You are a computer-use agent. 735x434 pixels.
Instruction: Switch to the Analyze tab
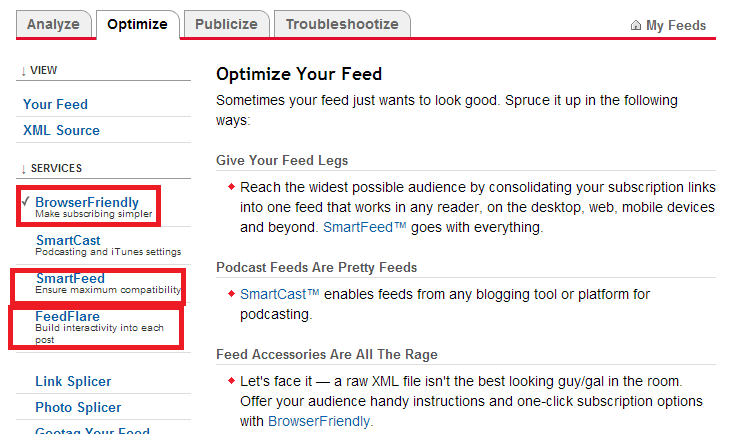[53, 24]
